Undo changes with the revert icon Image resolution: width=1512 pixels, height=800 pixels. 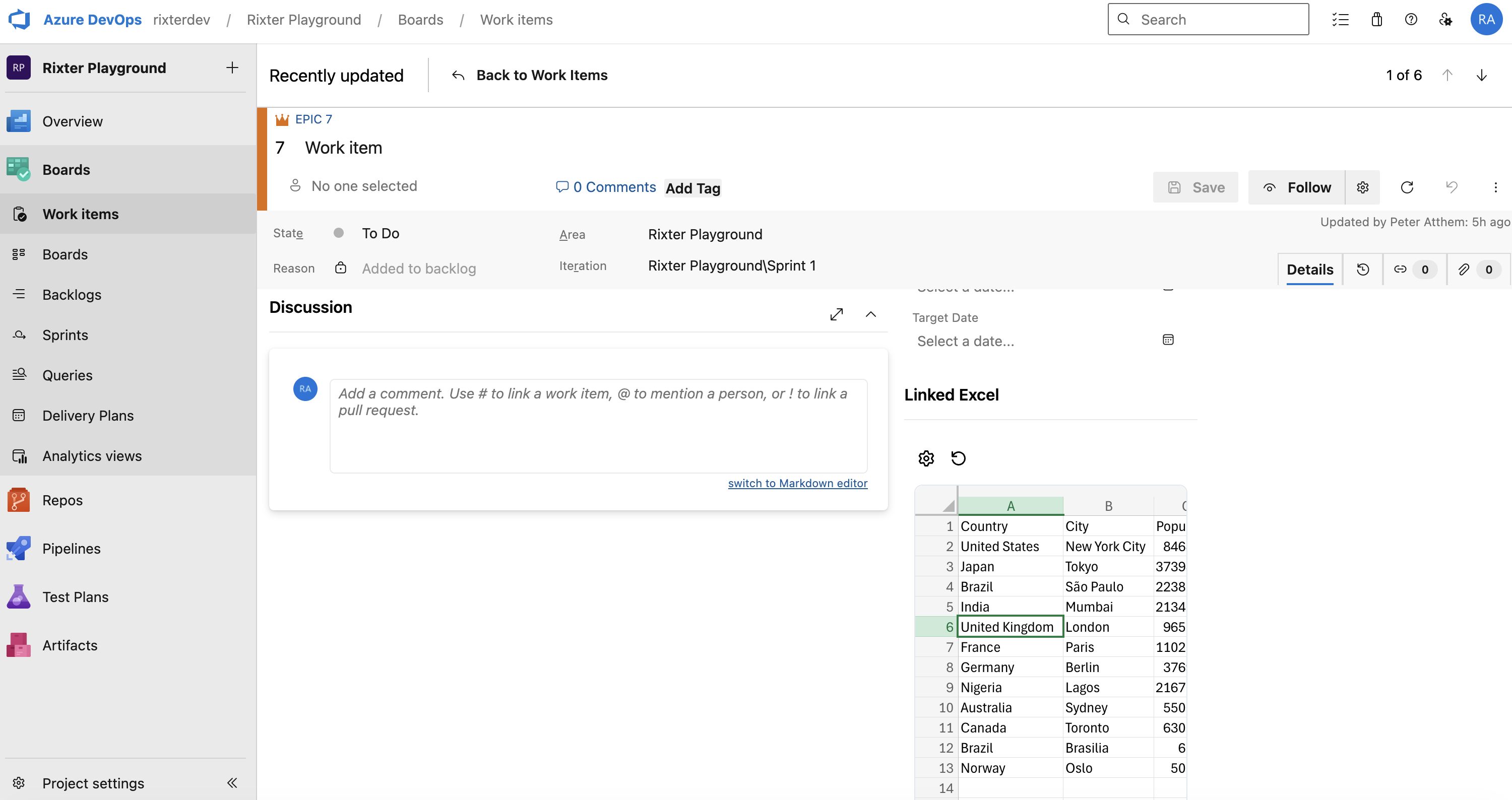1452,187
